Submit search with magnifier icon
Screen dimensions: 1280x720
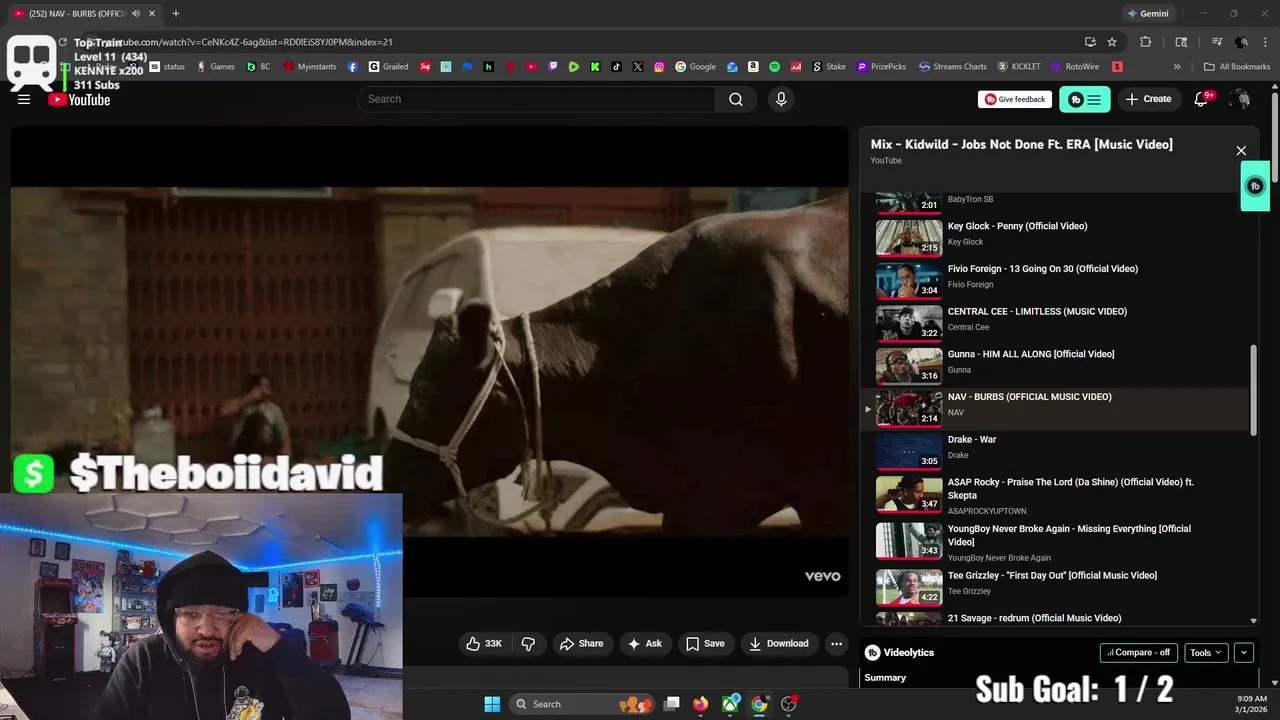736,99
